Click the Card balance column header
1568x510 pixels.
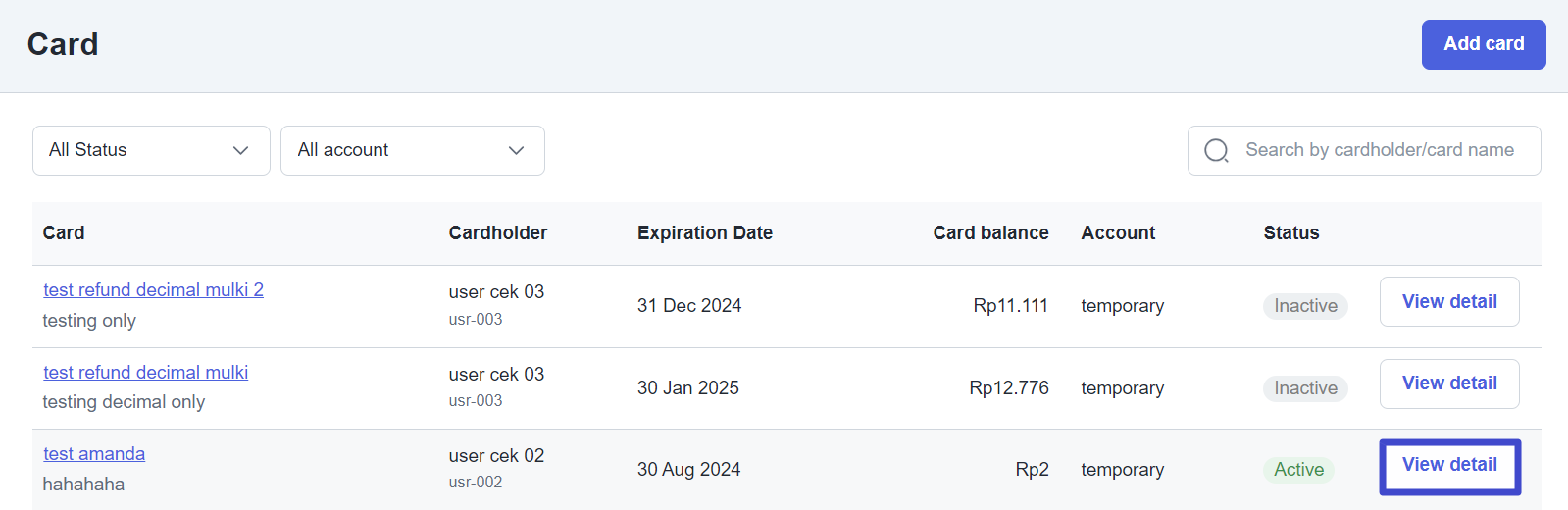(990, 233)
